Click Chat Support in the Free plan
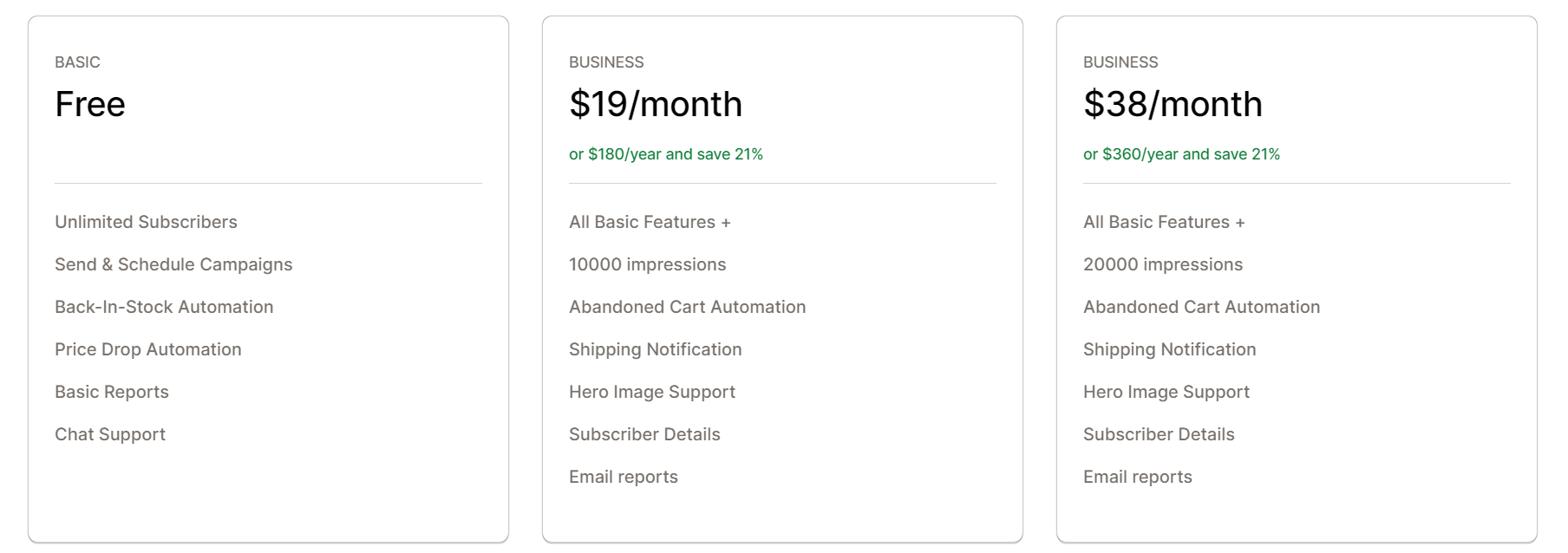 click(110, 434)
